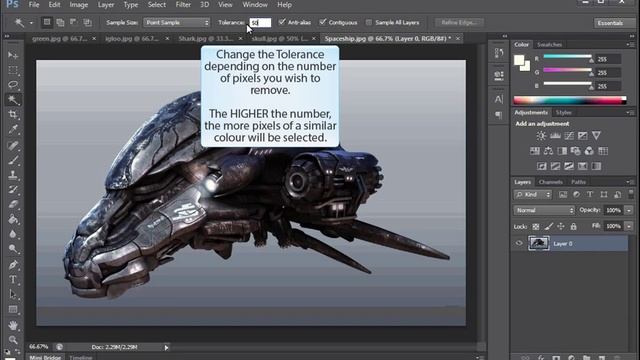Select the Path Selection tool
Image resolution: width=640 pixels, height=360 pixels.
pos(13,294)
